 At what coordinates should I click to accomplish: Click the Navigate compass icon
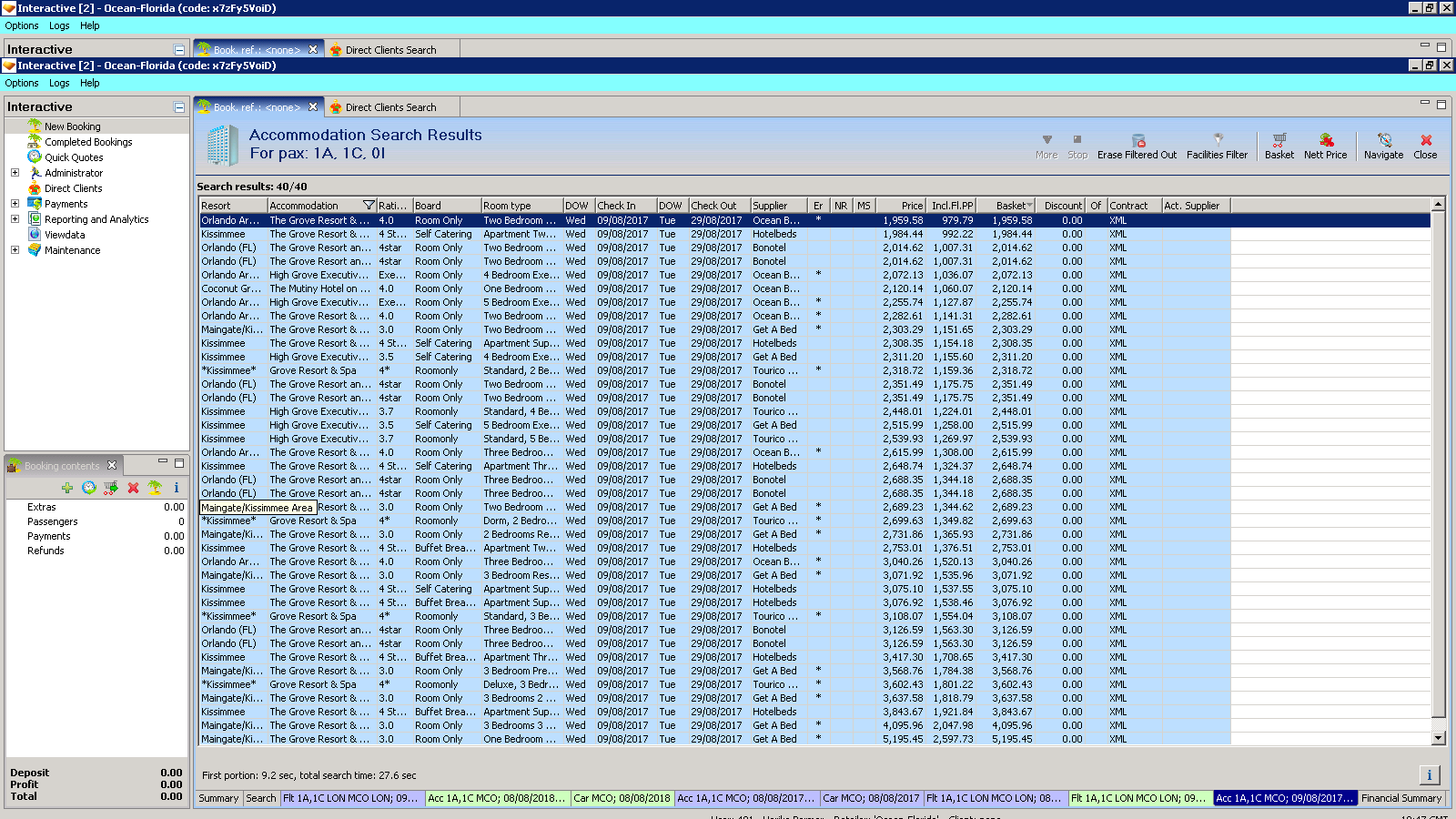point(1384,140)
